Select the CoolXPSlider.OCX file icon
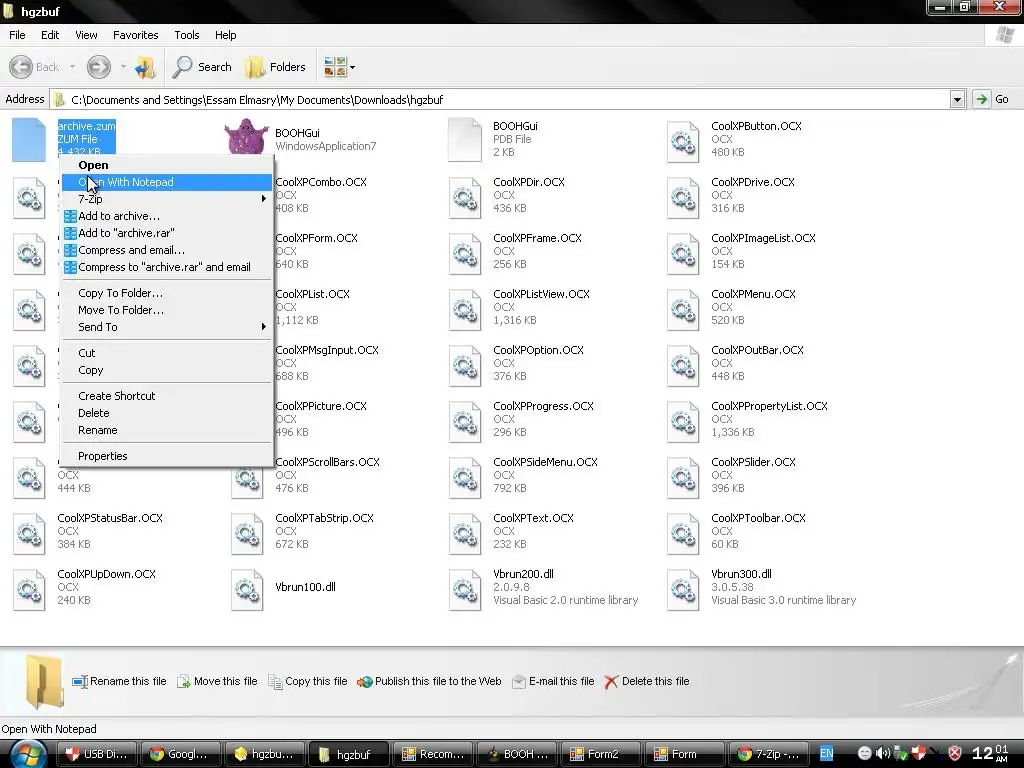The height and width of the screenshot is (768, 1024). (x=682, y=477)
